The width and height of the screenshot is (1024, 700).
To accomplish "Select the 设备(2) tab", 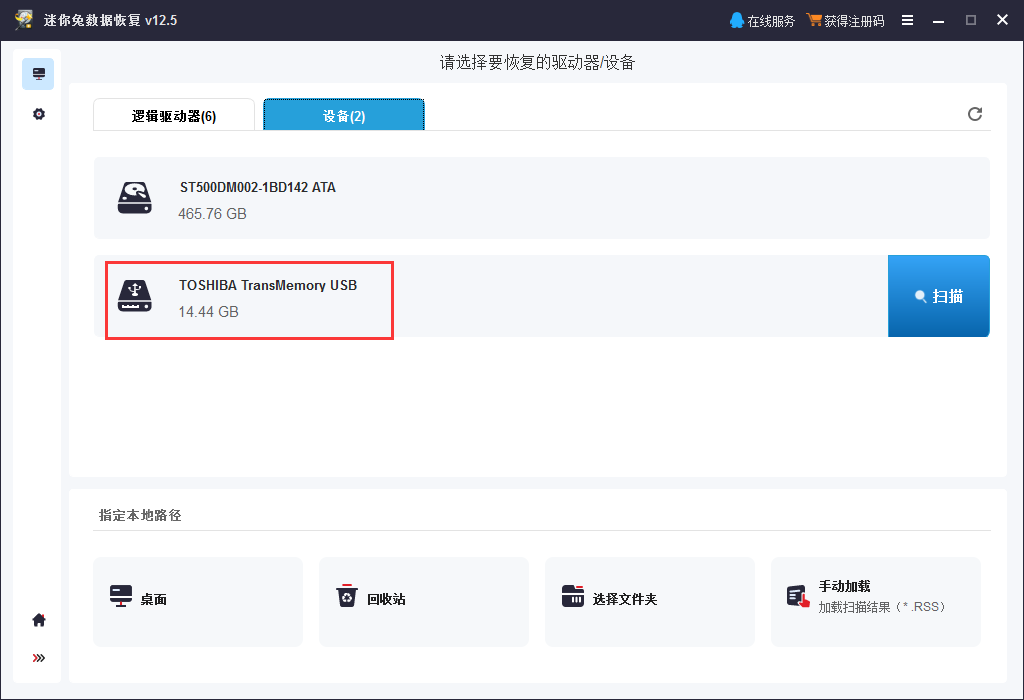I will [x=344, y=115].
